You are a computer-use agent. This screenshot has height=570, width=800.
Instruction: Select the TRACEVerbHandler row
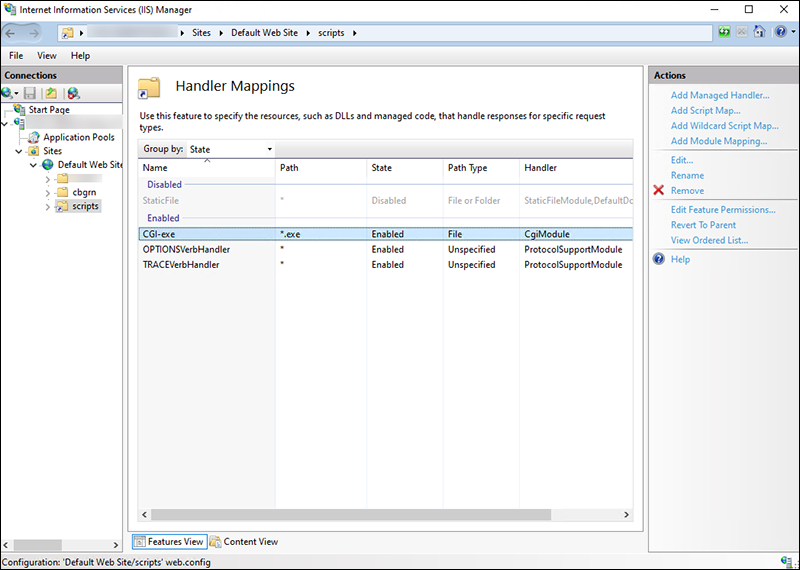tap(386, 265)
